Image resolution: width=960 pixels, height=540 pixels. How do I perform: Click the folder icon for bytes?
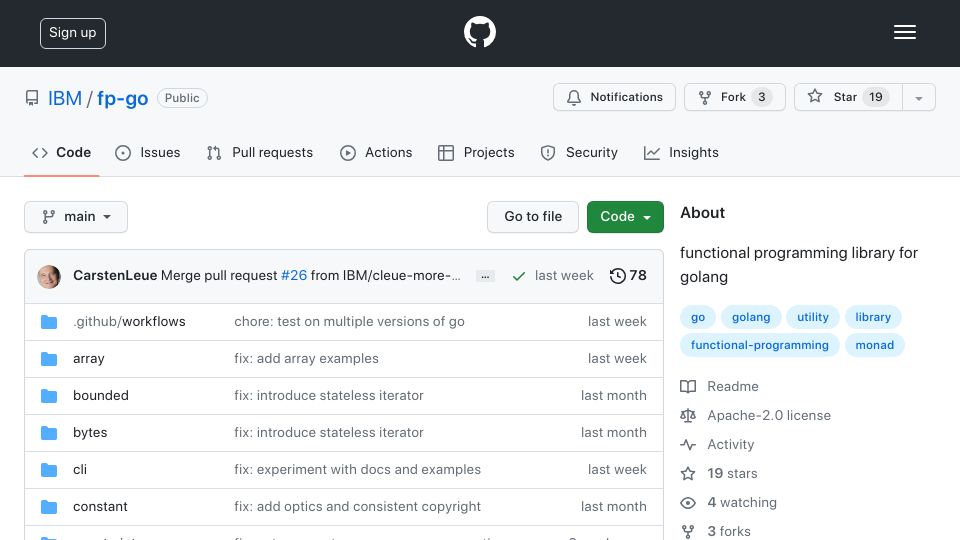tap(49, 433)
